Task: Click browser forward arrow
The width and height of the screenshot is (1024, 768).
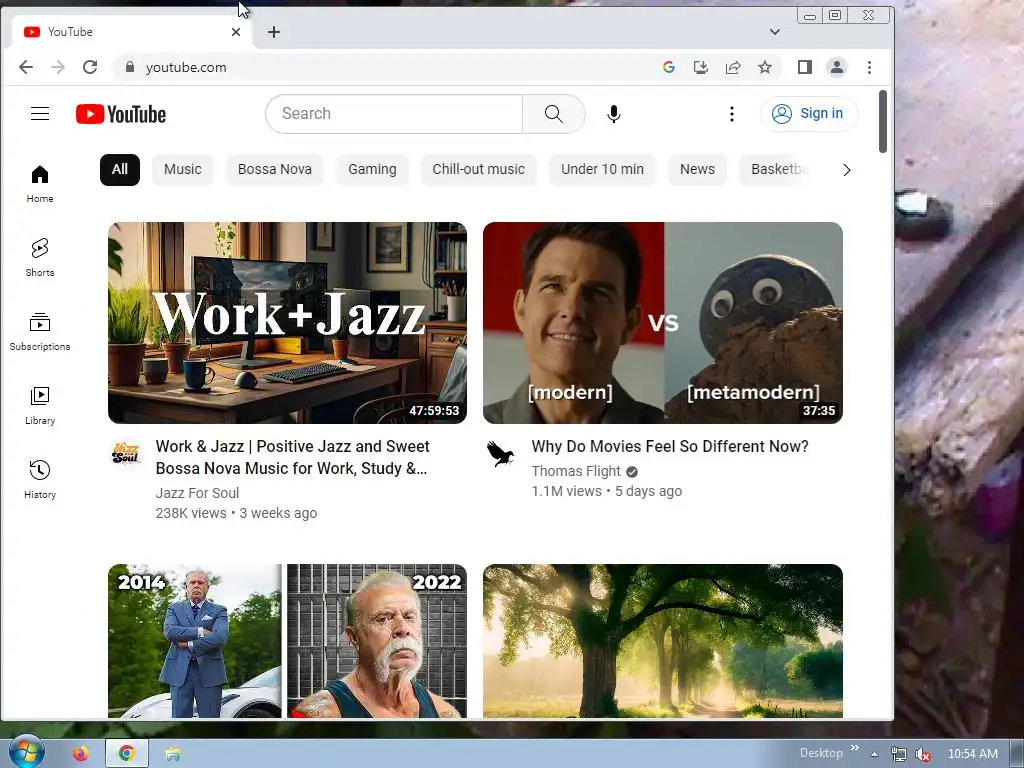Action: [x=58, y=67]
